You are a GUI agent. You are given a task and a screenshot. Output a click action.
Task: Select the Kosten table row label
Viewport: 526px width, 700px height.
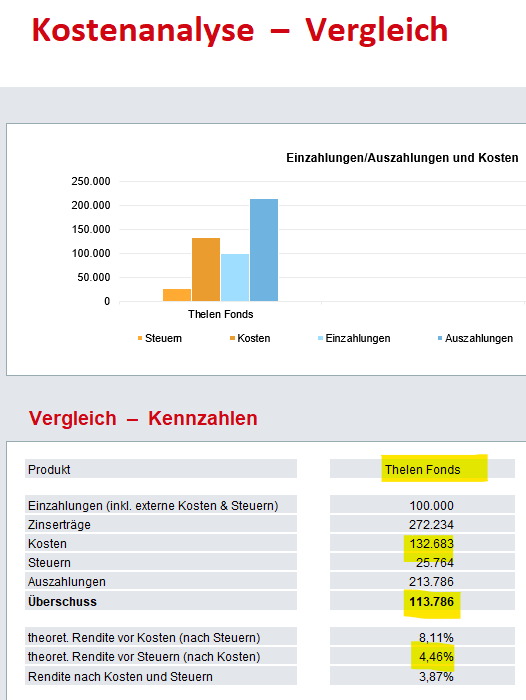pyautogui.click(x=47, y=544)
